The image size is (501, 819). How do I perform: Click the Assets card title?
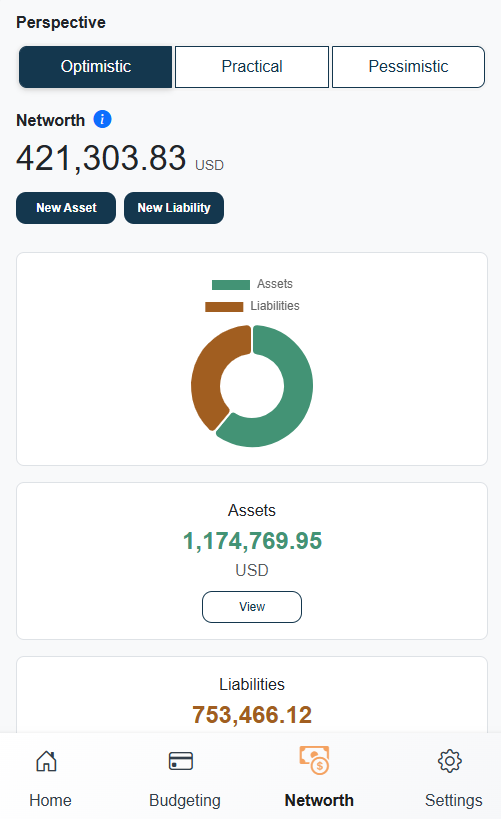coord(252,510)
